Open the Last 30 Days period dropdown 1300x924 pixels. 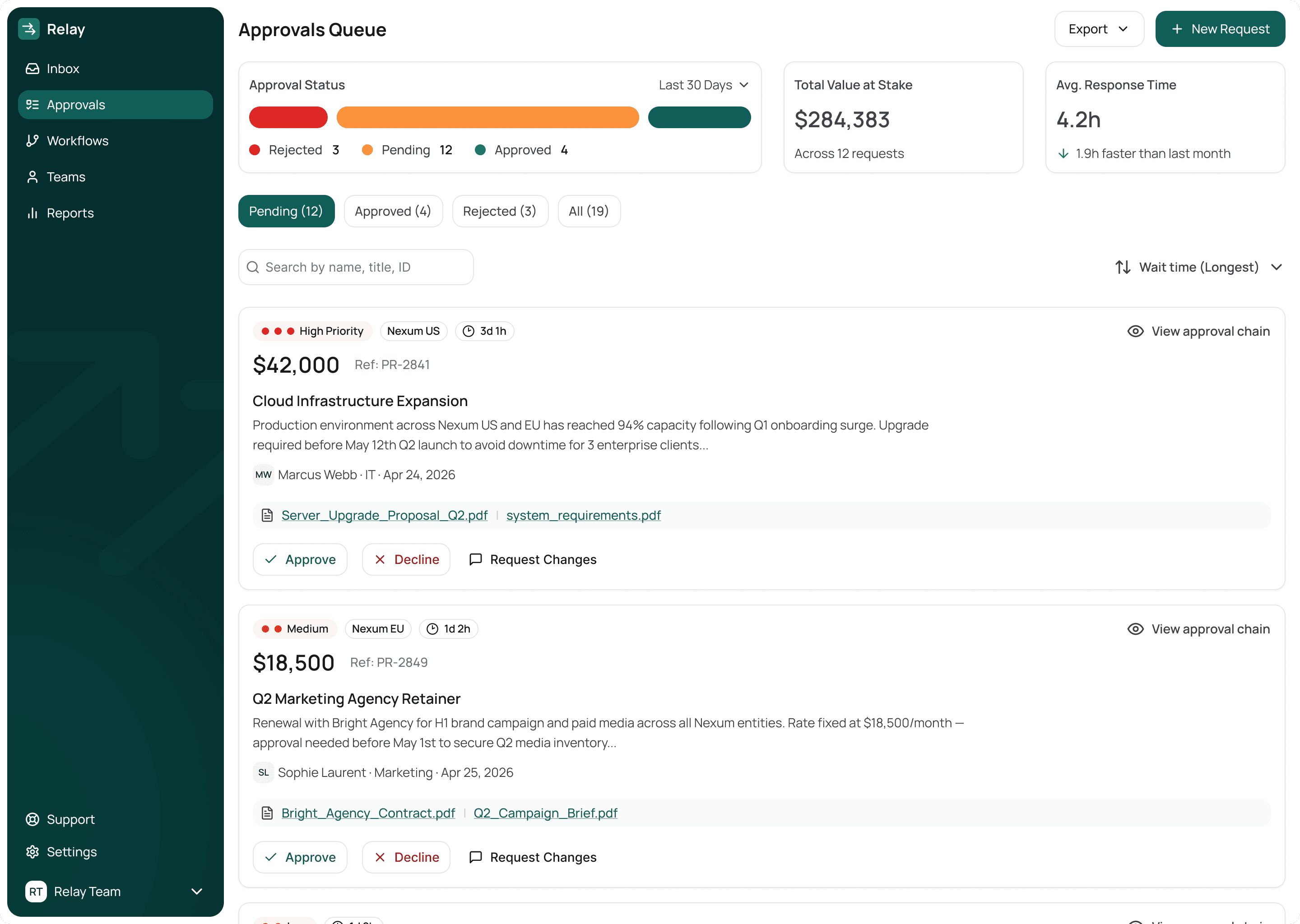click(x=704, y=85)
